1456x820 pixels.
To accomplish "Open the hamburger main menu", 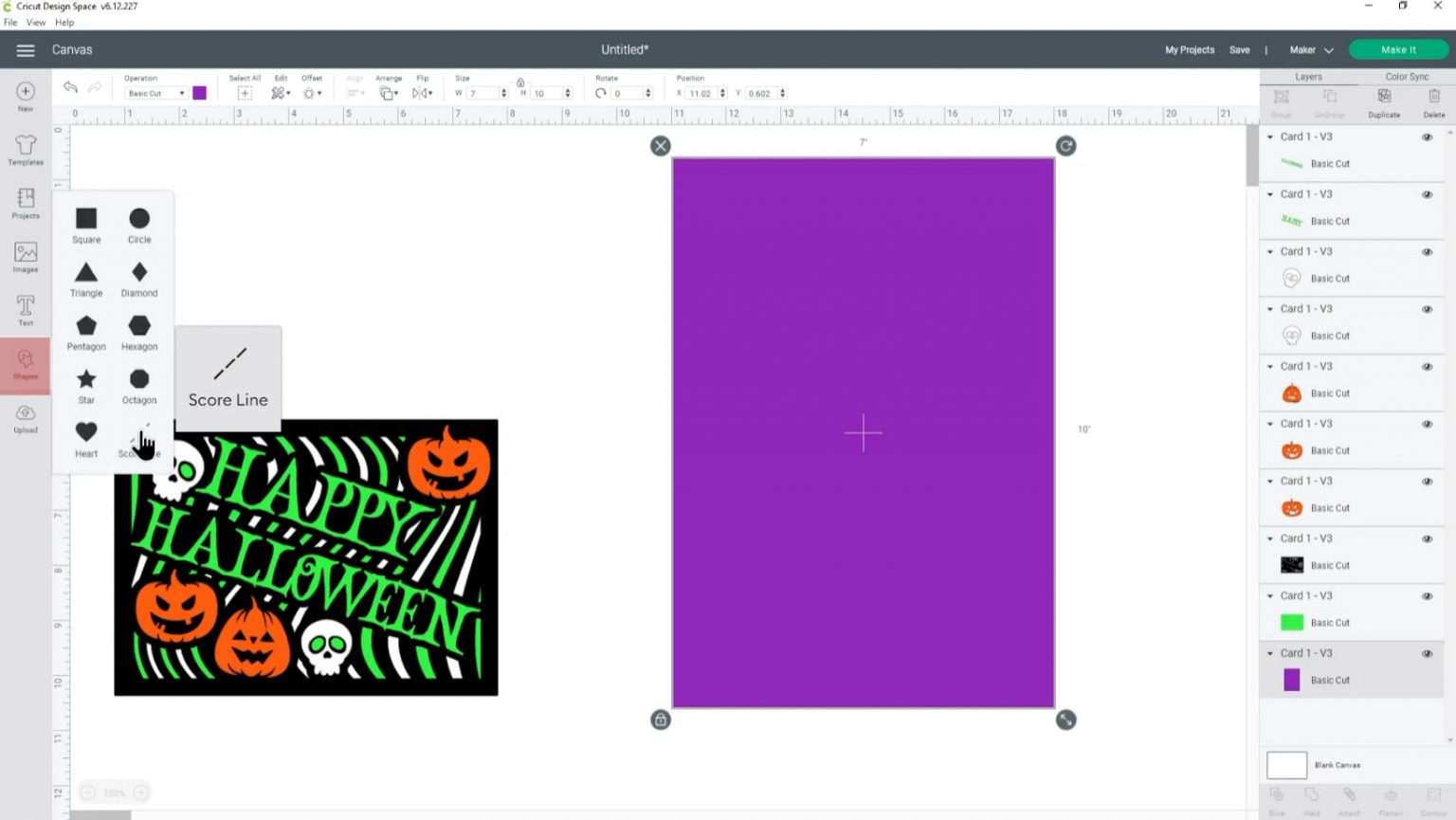I will [x=26, y=50].
